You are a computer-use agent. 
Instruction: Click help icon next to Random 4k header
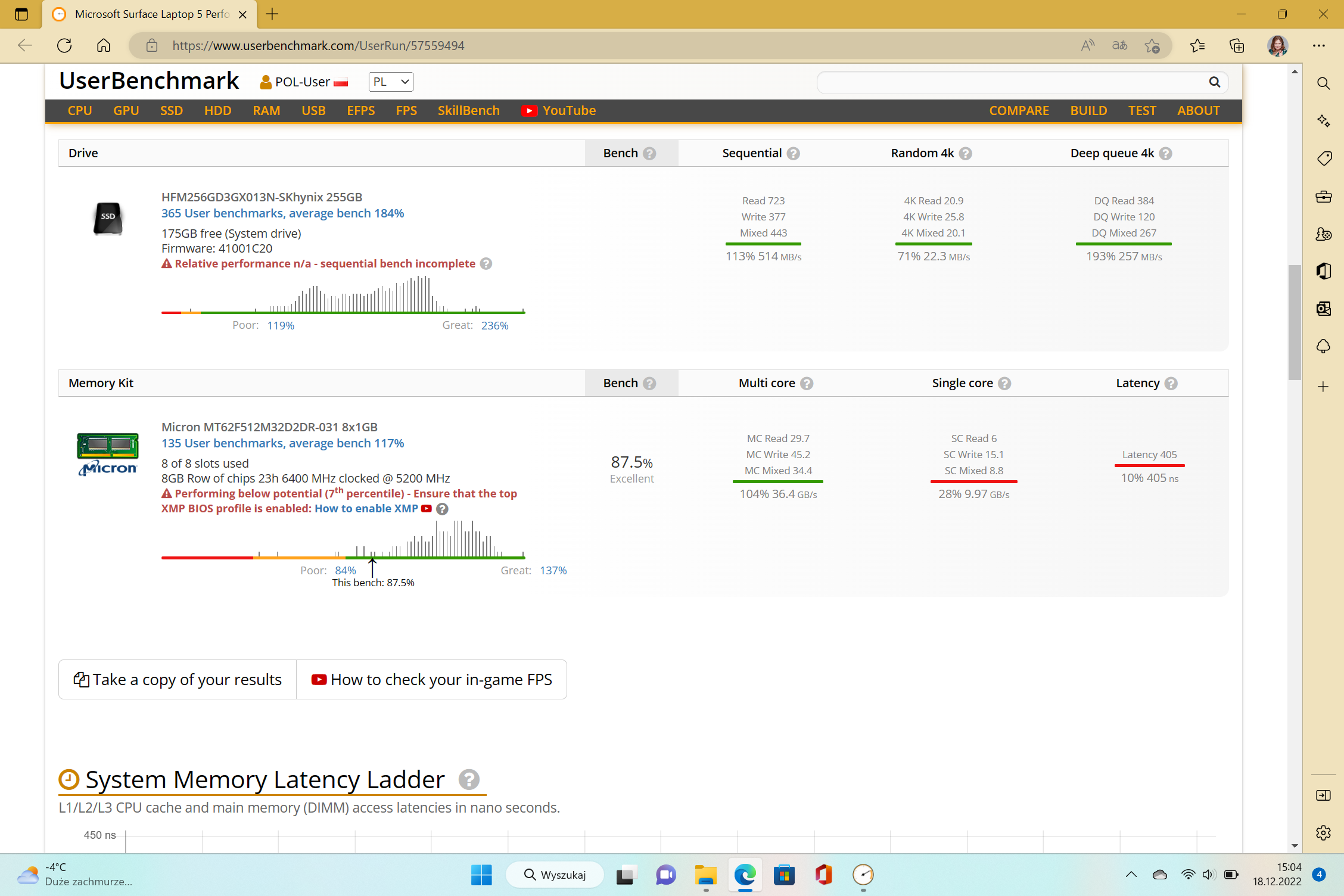tap(966, 154)
